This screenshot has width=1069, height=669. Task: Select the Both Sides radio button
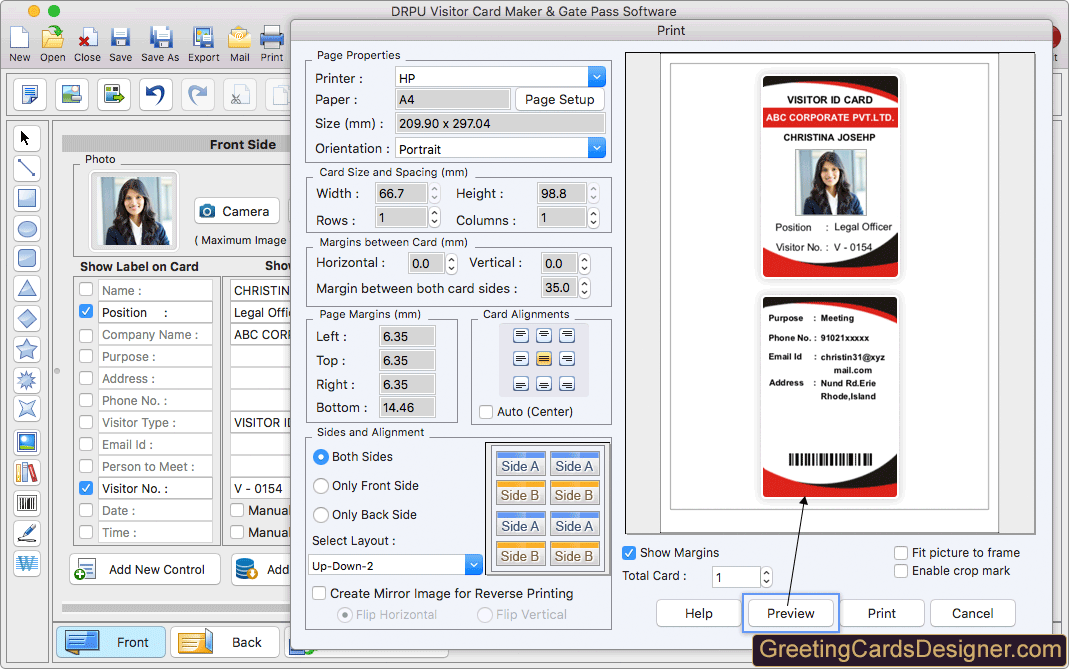tap(320, 457)
